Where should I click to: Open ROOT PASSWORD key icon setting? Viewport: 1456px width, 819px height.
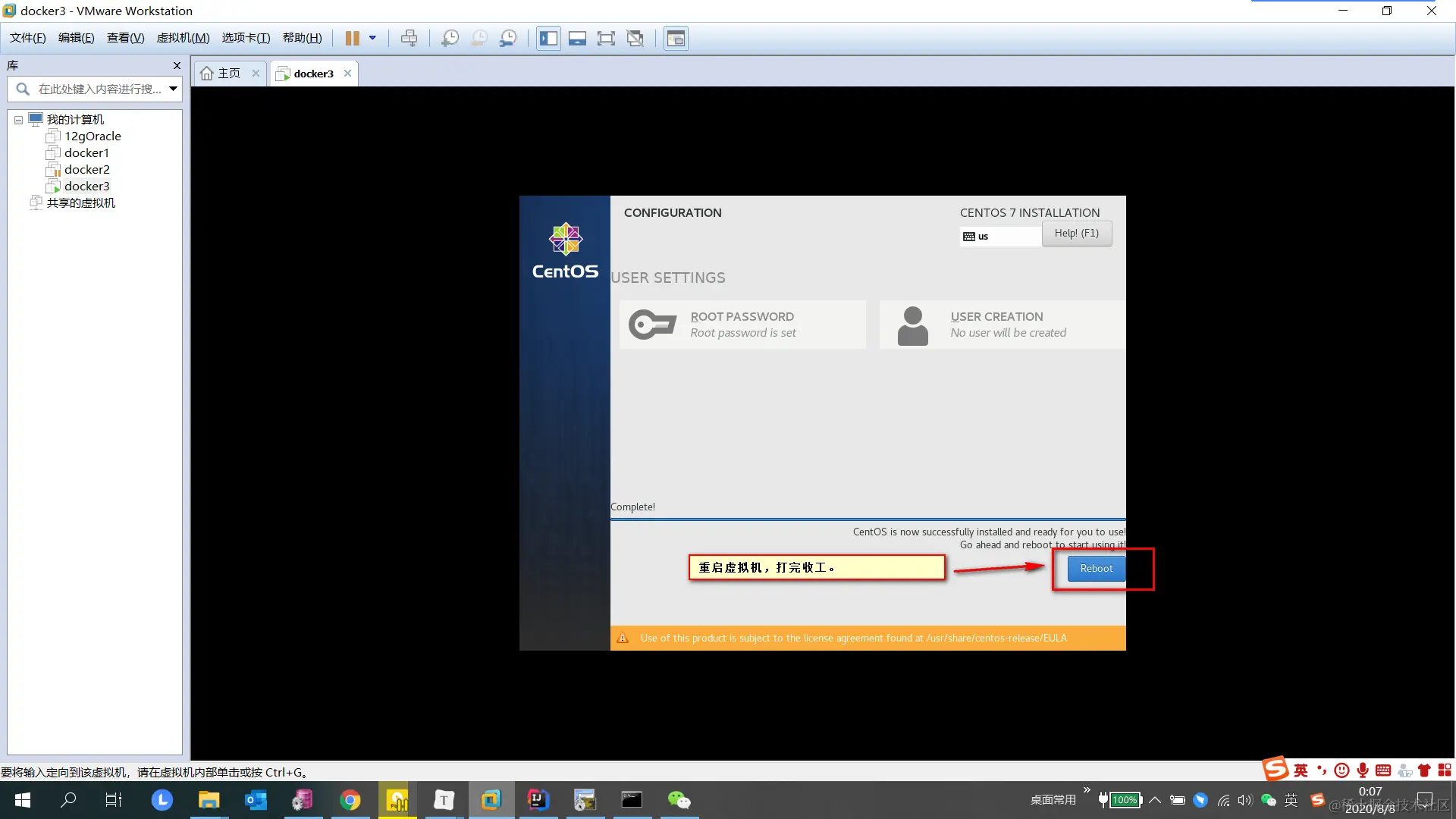pos(652,325)
